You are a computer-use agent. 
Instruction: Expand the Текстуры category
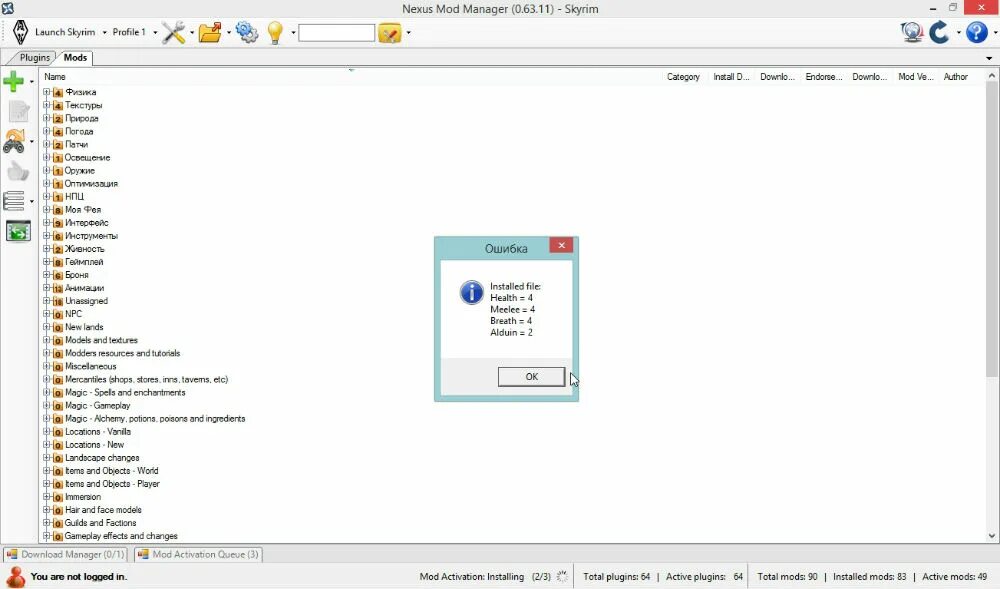point(47,105)
